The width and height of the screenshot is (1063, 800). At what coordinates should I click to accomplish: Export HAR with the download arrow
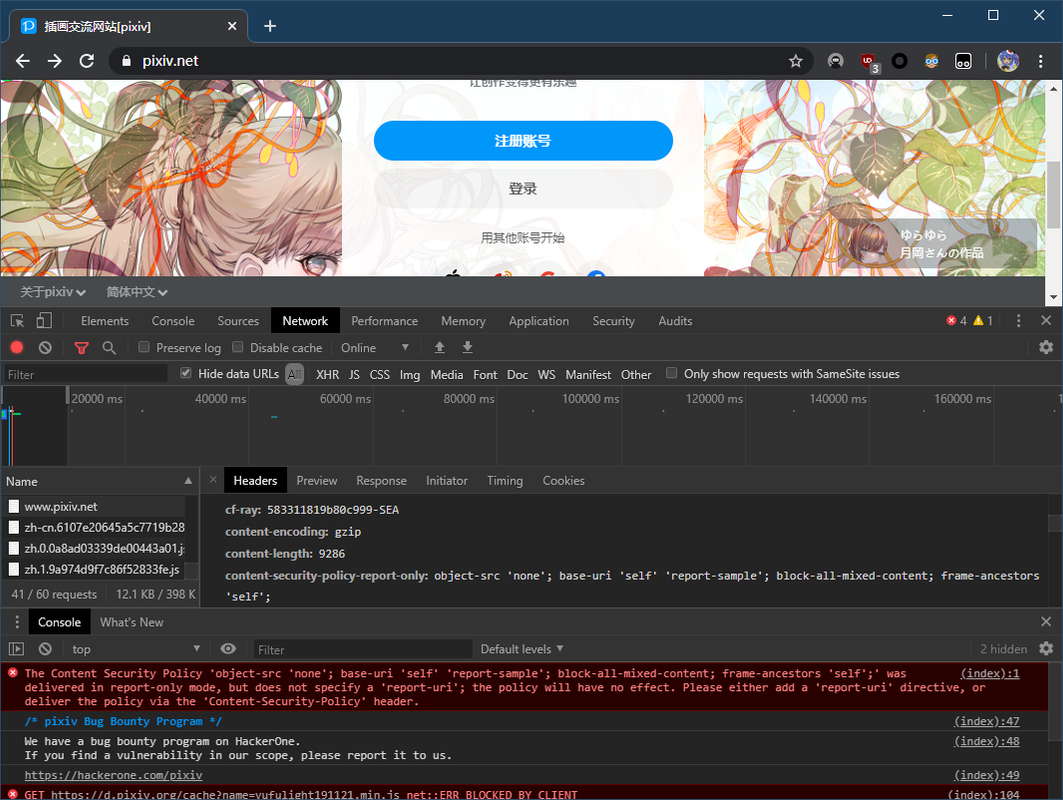pos(467,348)
